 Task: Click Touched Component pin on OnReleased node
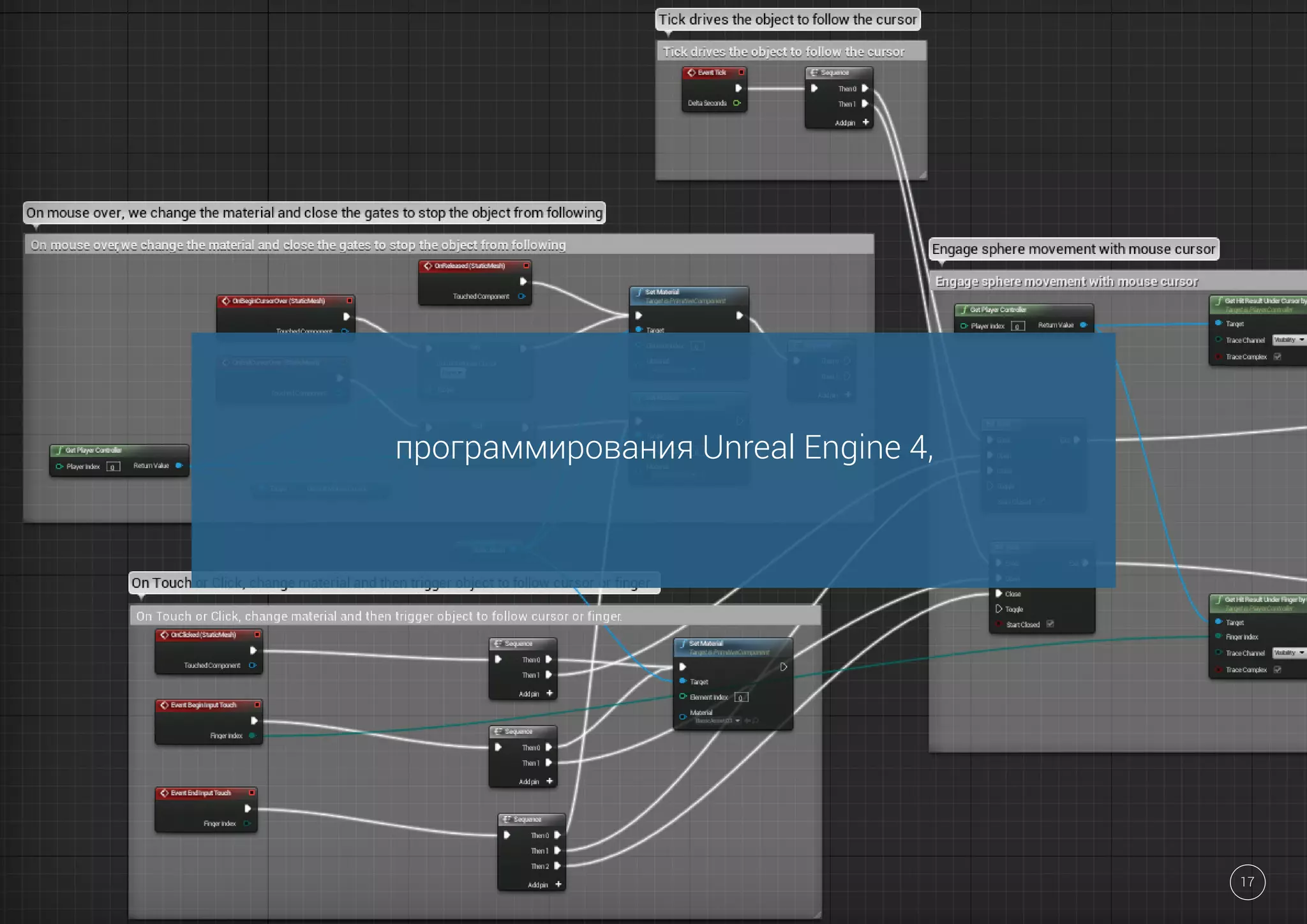click(x=521, y=296)
